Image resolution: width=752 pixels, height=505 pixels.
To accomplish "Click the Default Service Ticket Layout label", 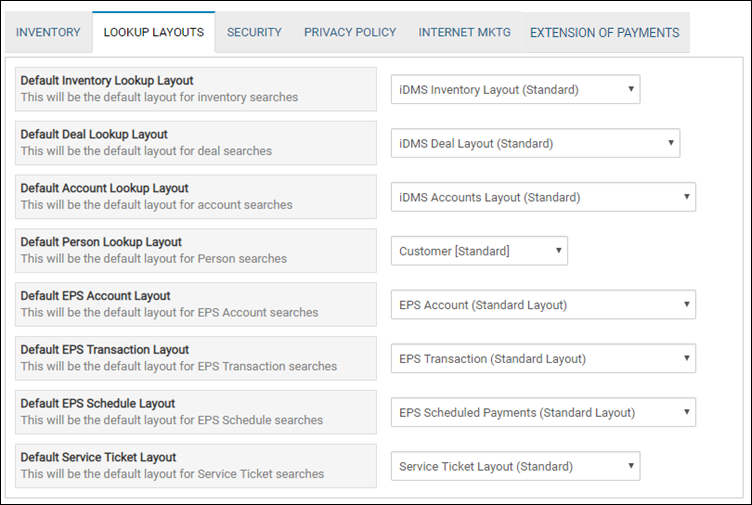I will tap(98, 457).
